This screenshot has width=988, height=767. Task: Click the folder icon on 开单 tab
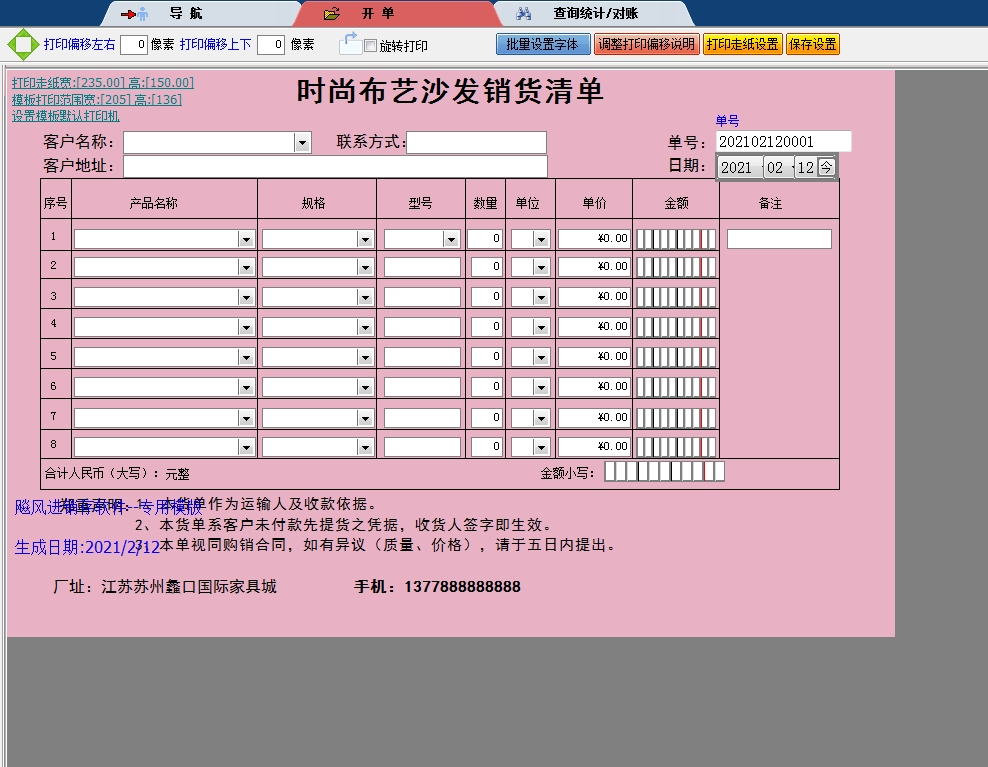pos(332,14)
